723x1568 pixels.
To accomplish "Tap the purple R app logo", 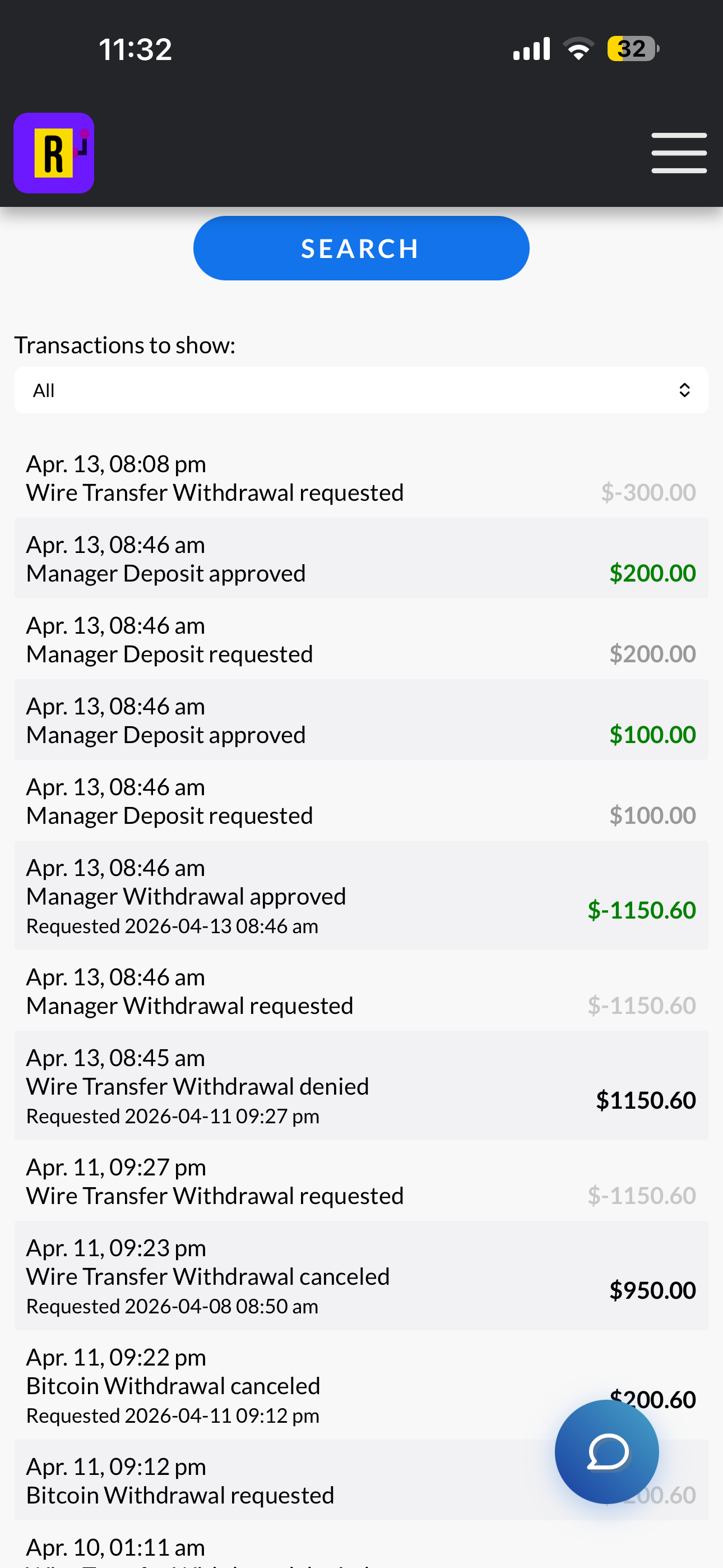I will pyautogui.click(x=54, y=153).
